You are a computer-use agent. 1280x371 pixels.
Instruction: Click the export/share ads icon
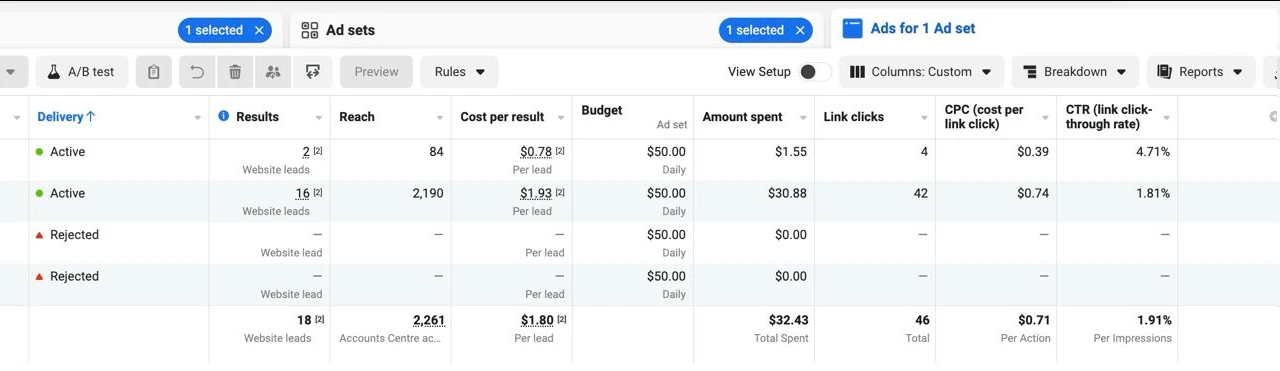[x=313, y=72]
